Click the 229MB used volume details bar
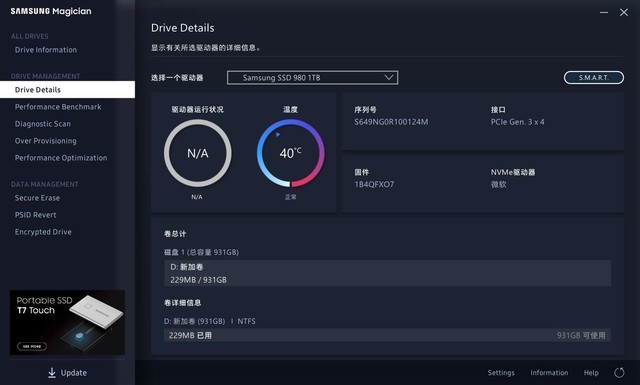Image resolution: width=640 pixels, height=385 pixels. tap(387, 335)
